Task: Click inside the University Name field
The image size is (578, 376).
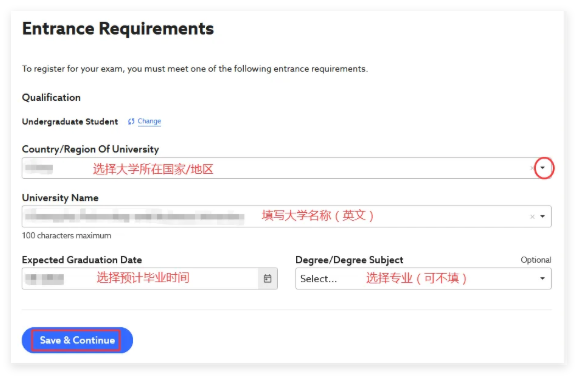Action: click(286, 216)
